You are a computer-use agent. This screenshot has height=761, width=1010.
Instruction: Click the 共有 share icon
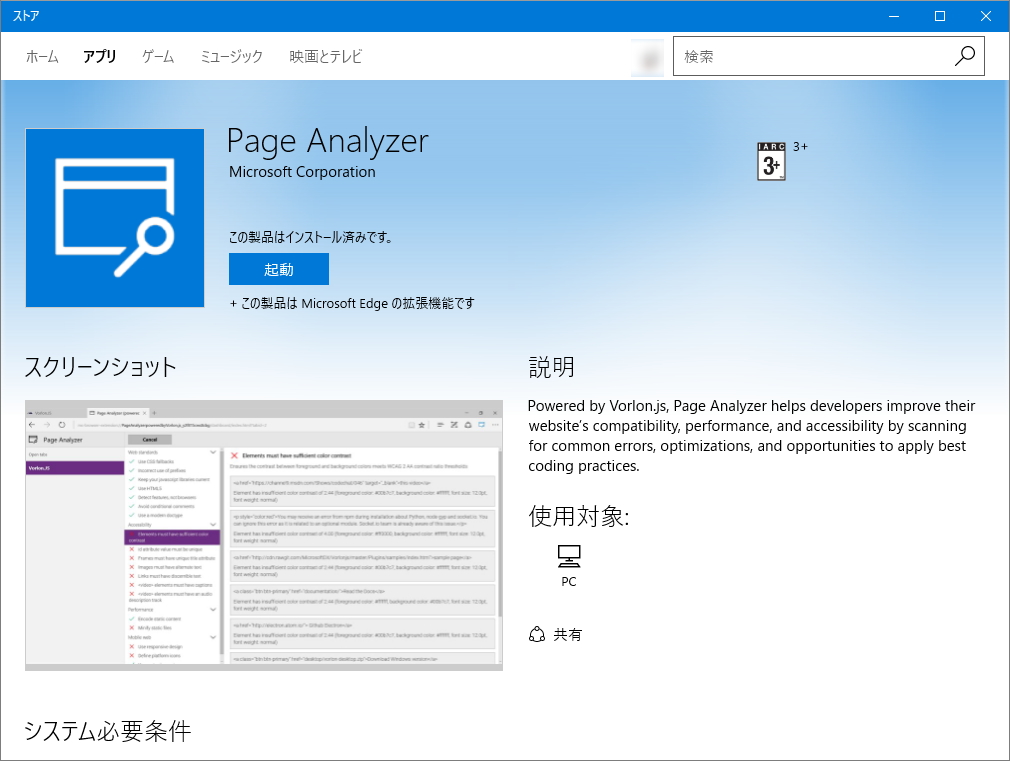(539, 634)
